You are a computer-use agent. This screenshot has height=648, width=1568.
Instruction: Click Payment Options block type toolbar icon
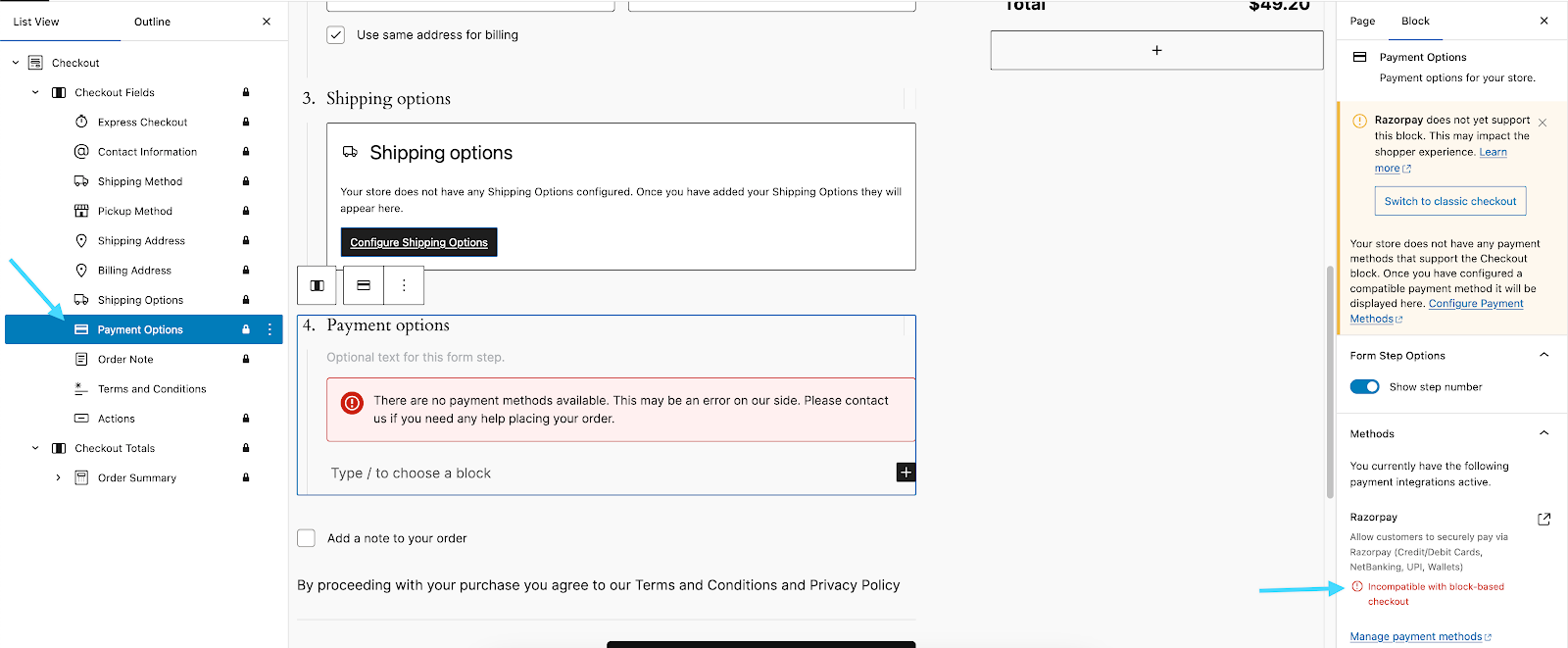click(364, 285)
